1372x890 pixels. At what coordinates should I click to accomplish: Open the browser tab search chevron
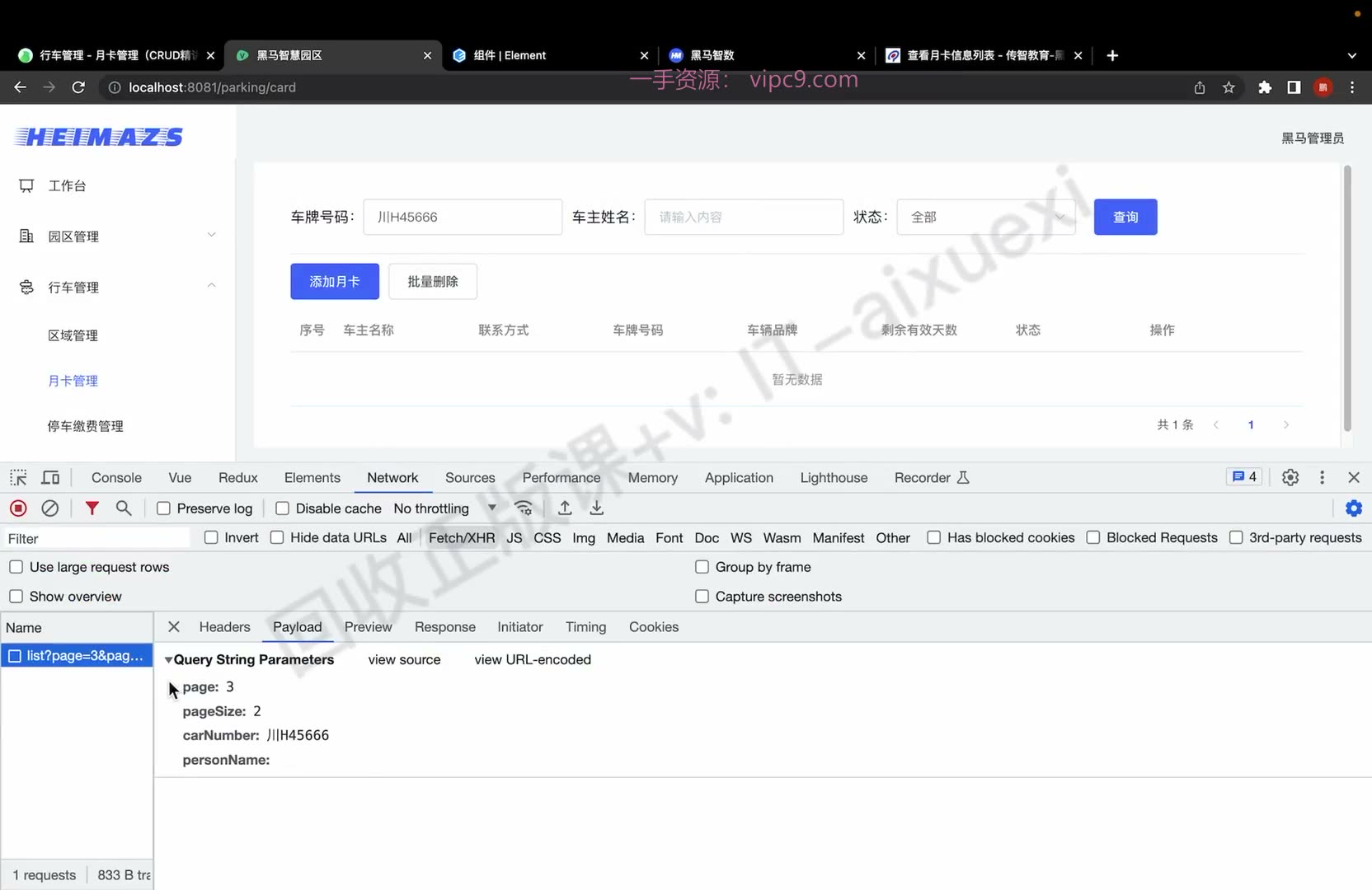pyautogui.click(x=1352, y=56)
